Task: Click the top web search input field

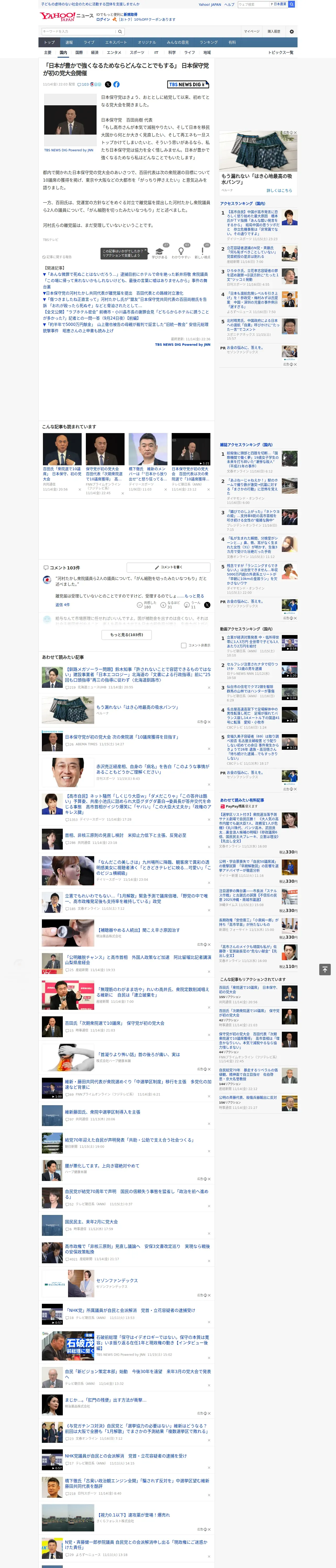Action: point(254,4)
